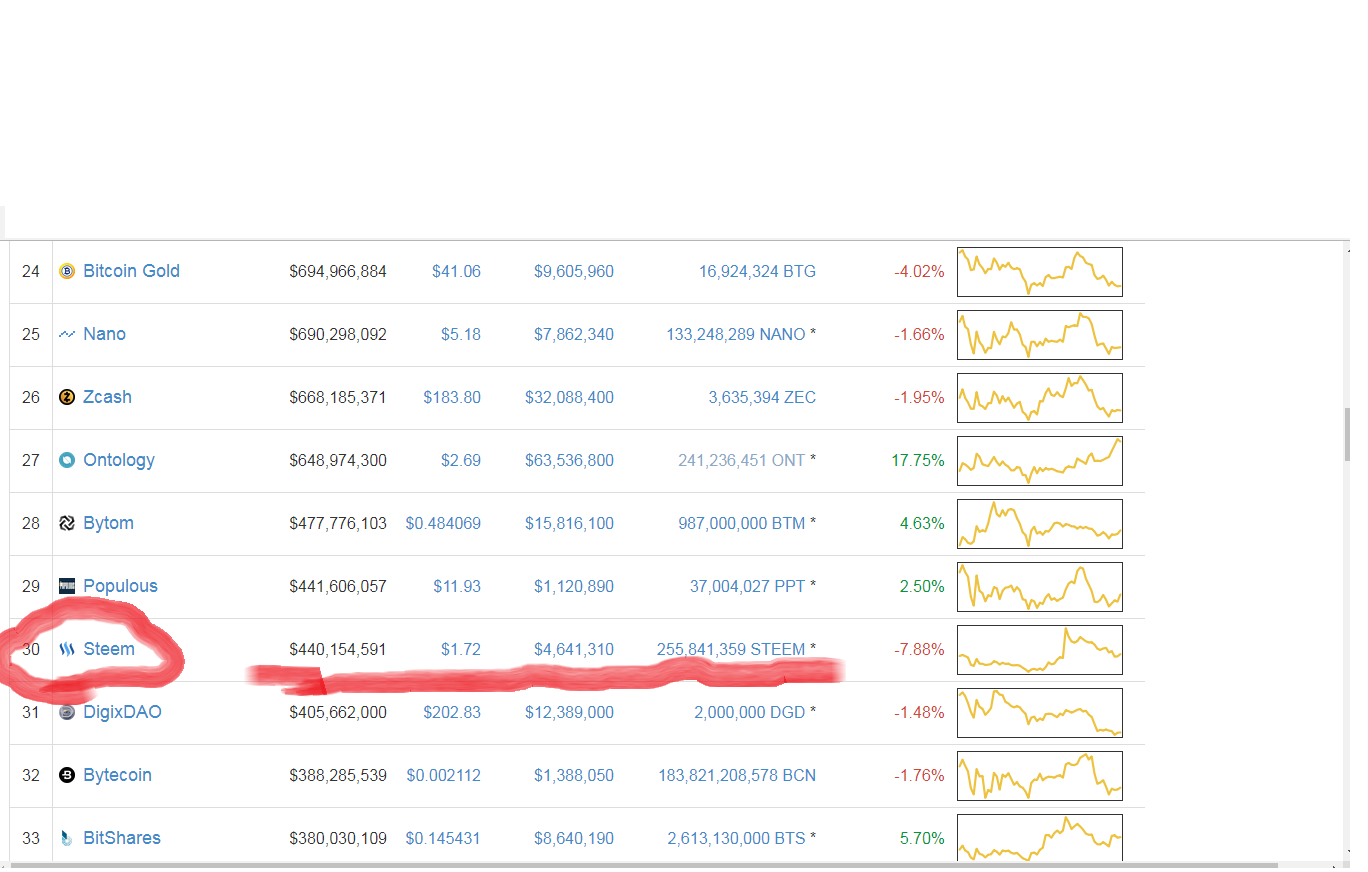Click Bitcoin Gold volume $9,605,960
Screen dimensions: 1368x872
[x=574, y=271]
